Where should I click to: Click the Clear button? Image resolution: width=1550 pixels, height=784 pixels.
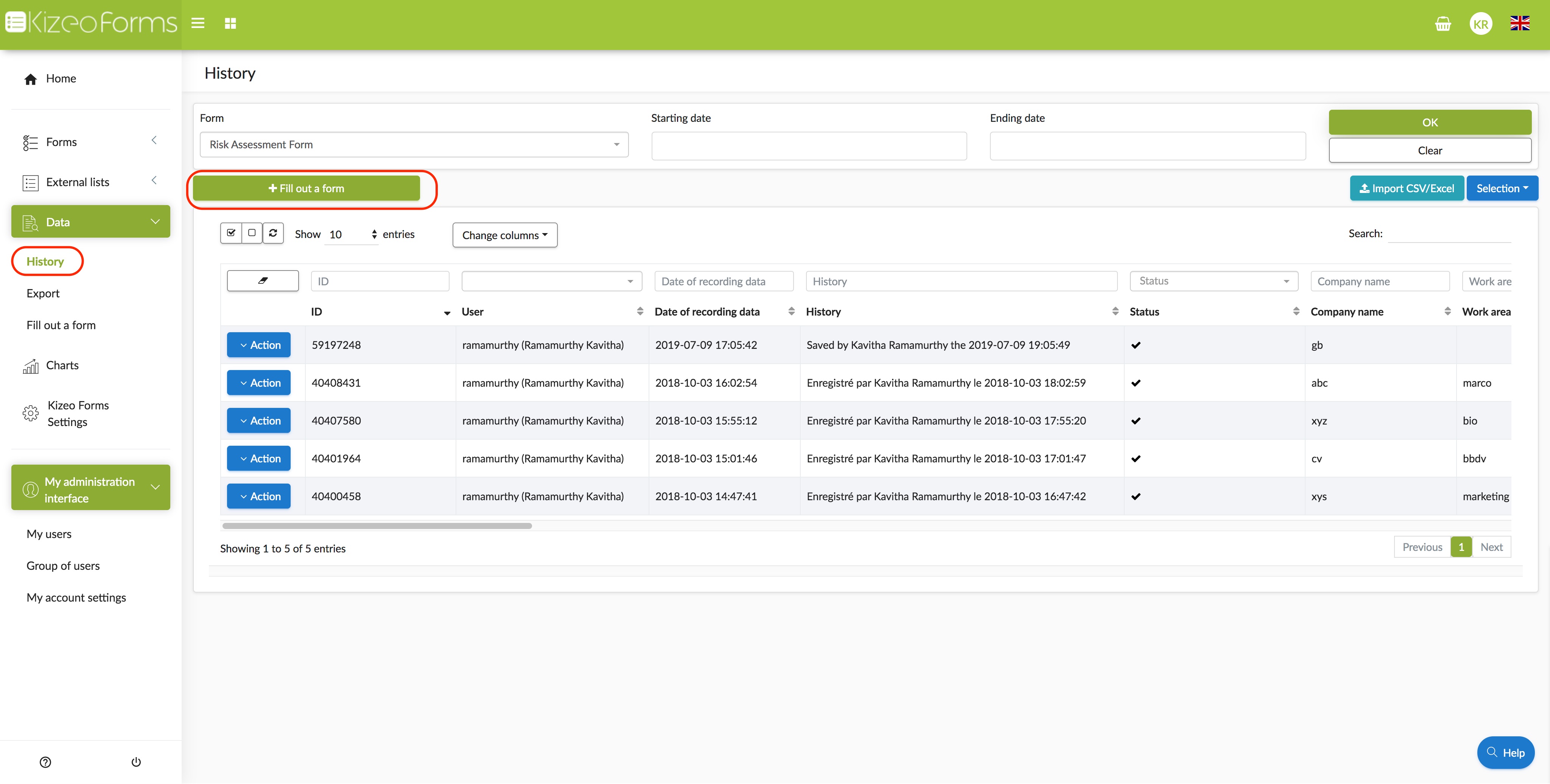1430,151
